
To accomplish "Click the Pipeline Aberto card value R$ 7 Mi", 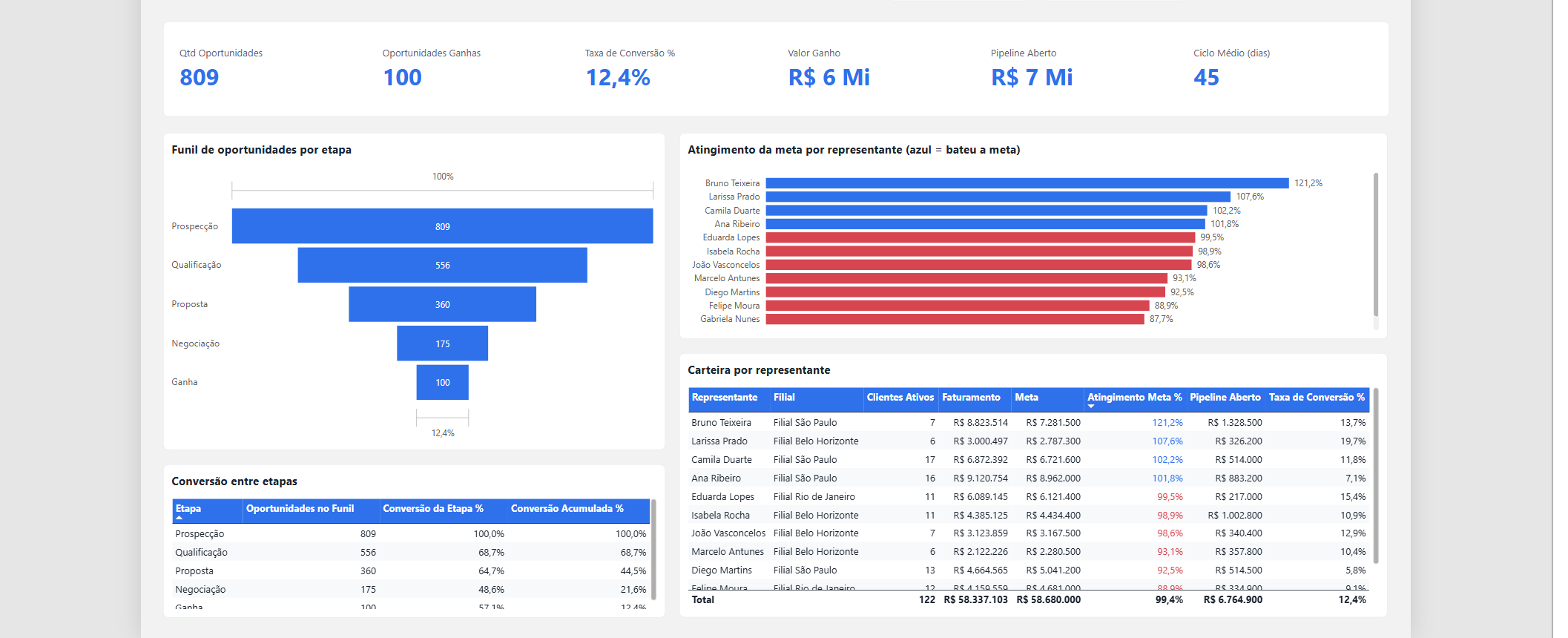I will point(1032,77).
